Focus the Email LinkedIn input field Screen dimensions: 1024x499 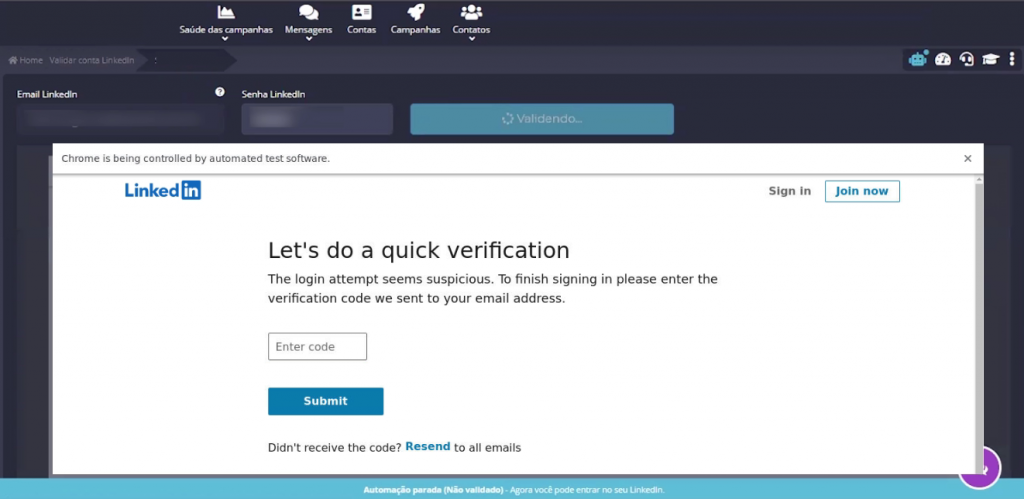[x=120, y=119]
